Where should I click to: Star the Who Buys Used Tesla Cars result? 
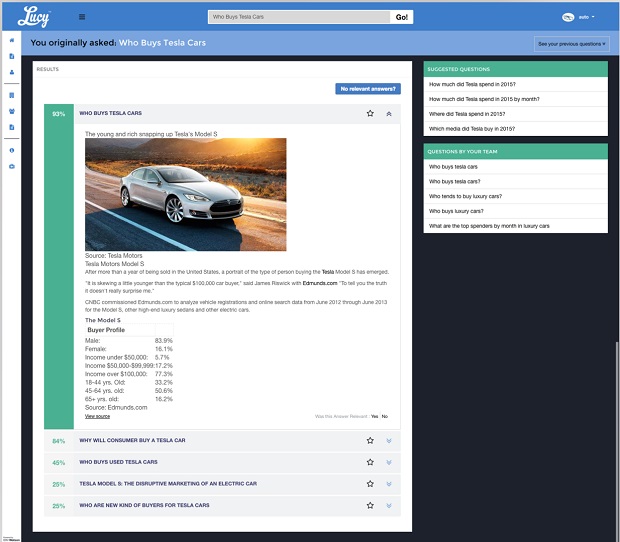pos(370,462)
